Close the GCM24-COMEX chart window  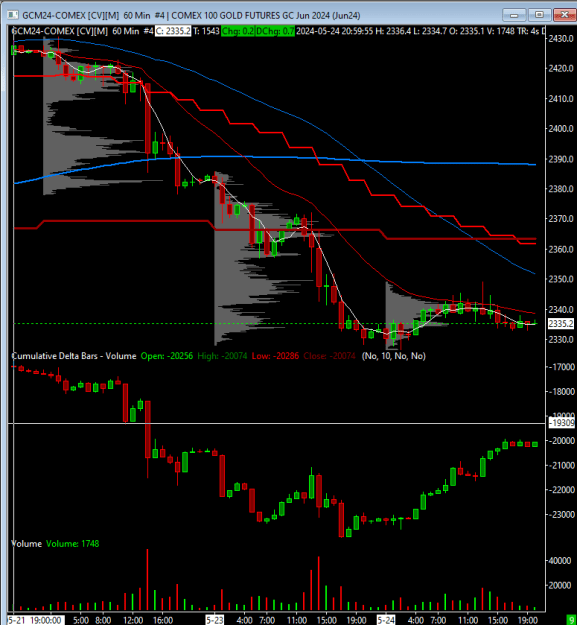(565, 15)
